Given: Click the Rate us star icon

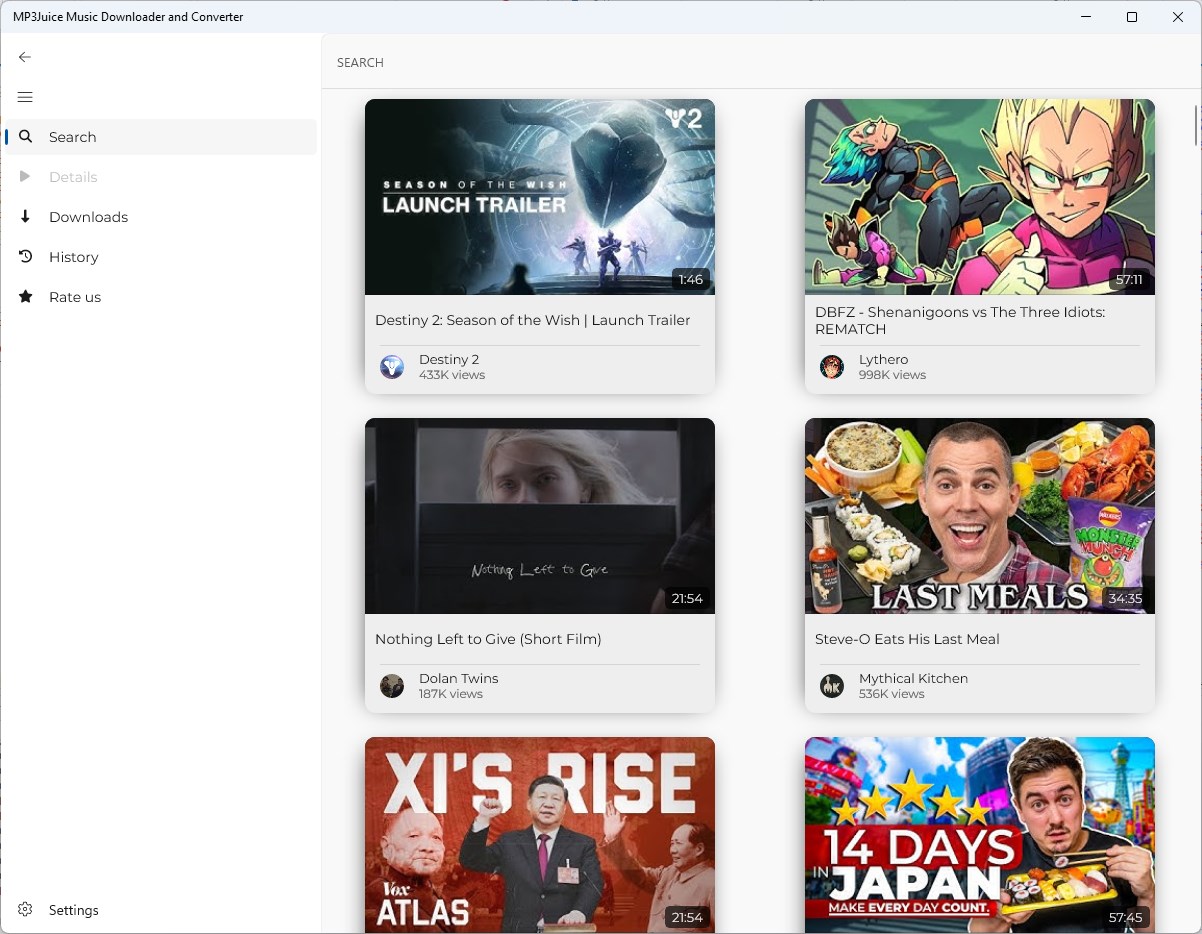Looking at the screenshot, I should [x=26, y=297].
